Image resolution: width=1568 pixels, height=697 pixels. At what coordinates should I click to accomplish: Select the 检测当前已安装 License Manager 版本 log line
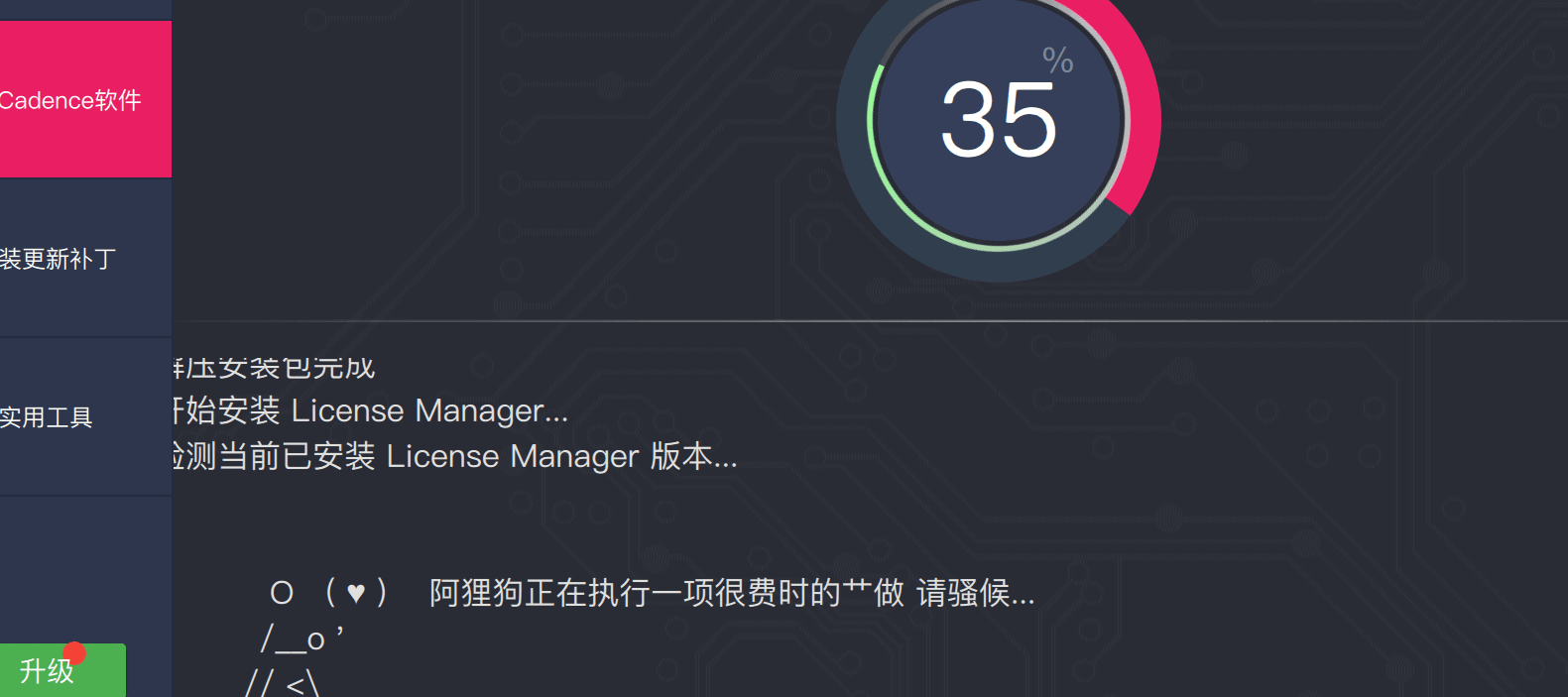pos(455,456)
